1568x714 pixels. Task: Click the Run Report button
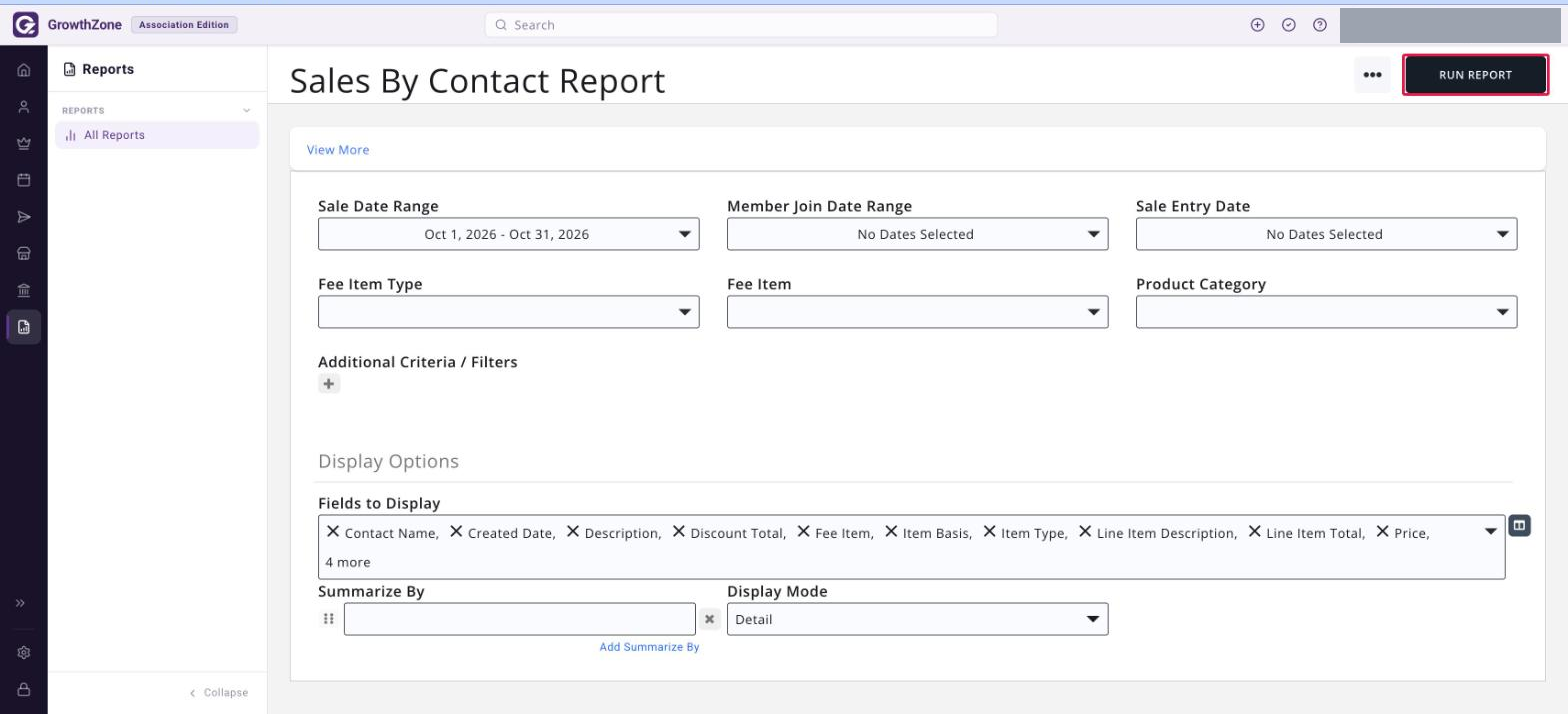(x=1475, y=75)
